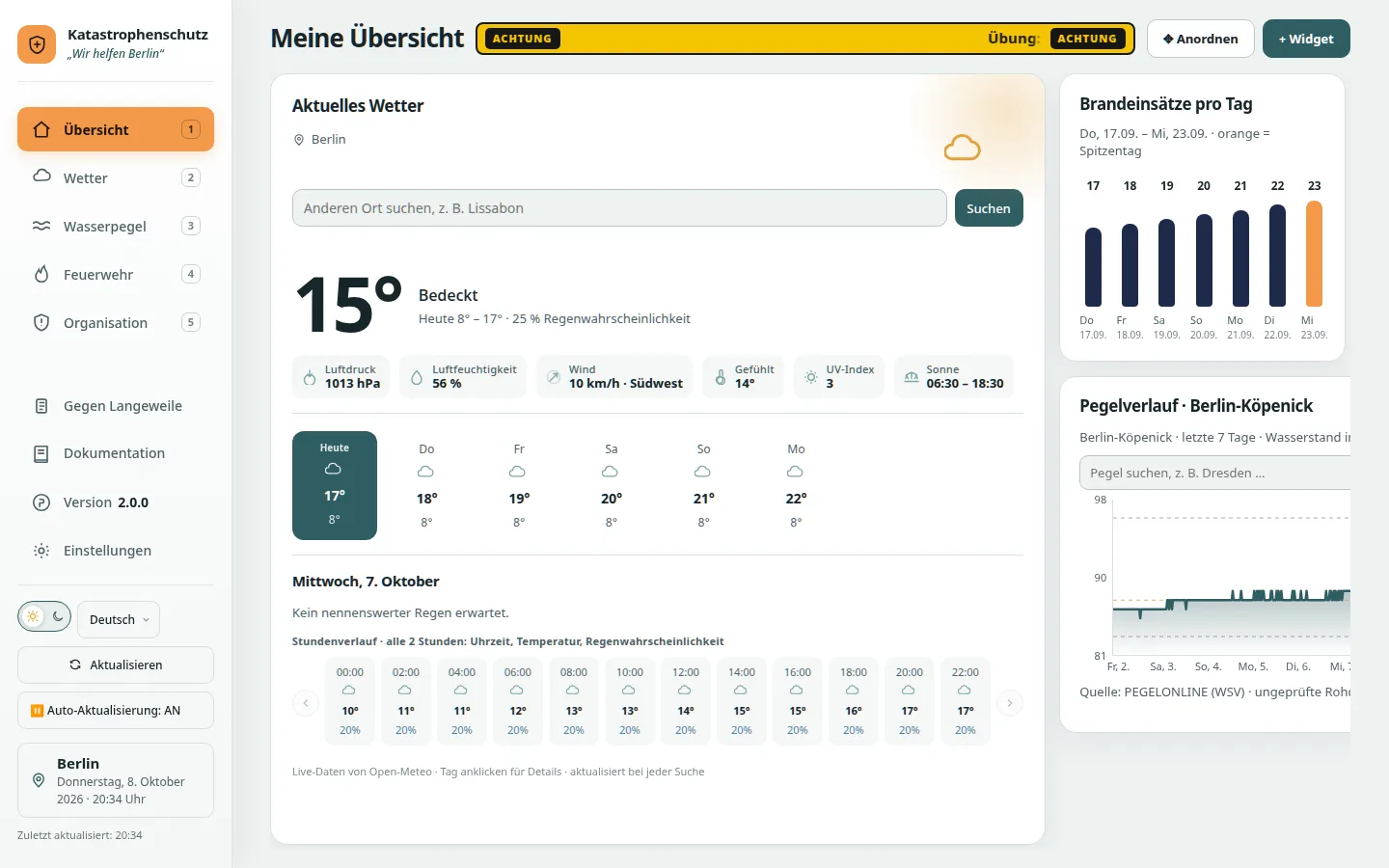Click the shield icon beside Organisation
The image size is (1389, 868).
(41, 322)
